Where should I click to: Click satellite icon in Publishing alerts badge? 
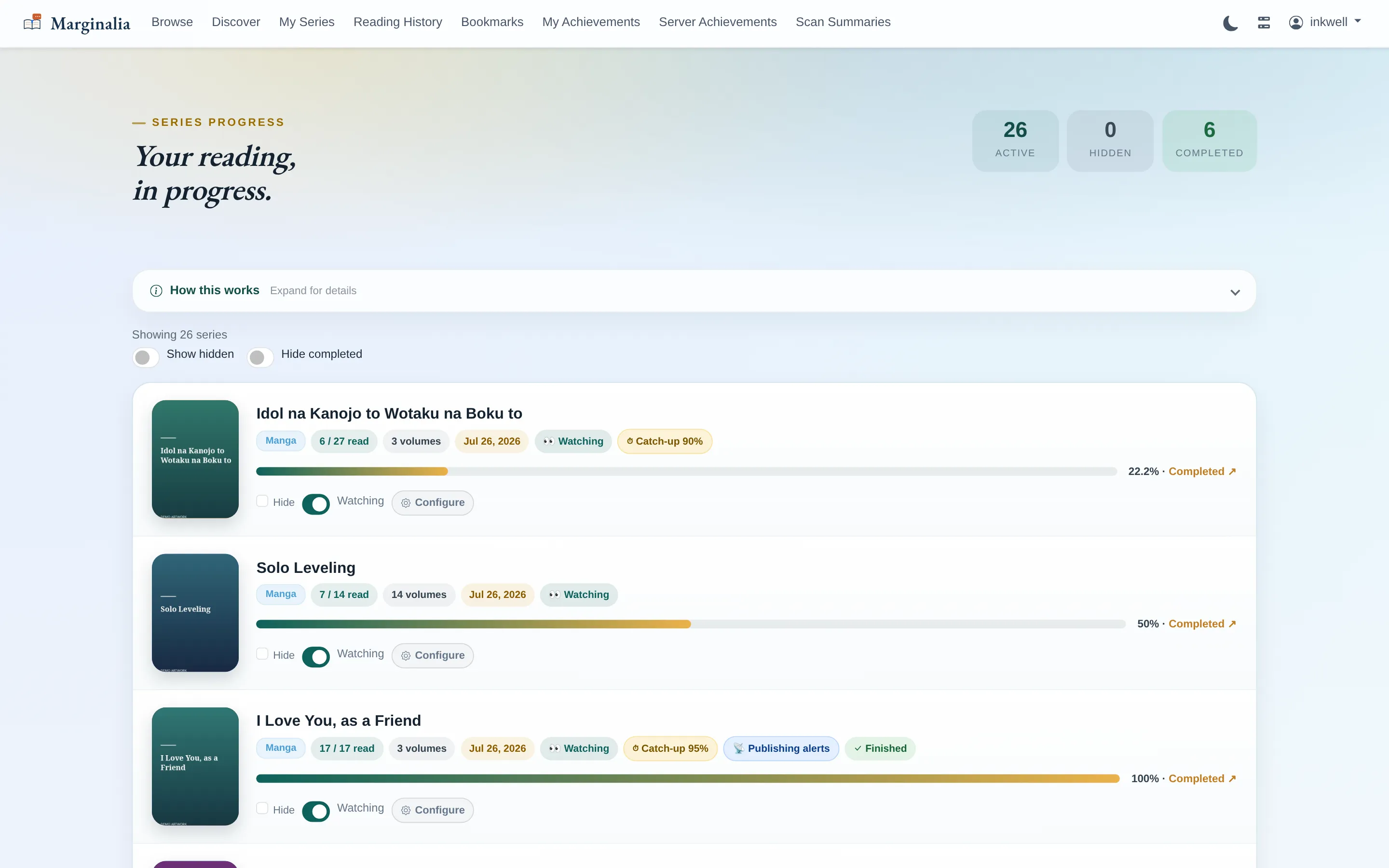point(739,748)
